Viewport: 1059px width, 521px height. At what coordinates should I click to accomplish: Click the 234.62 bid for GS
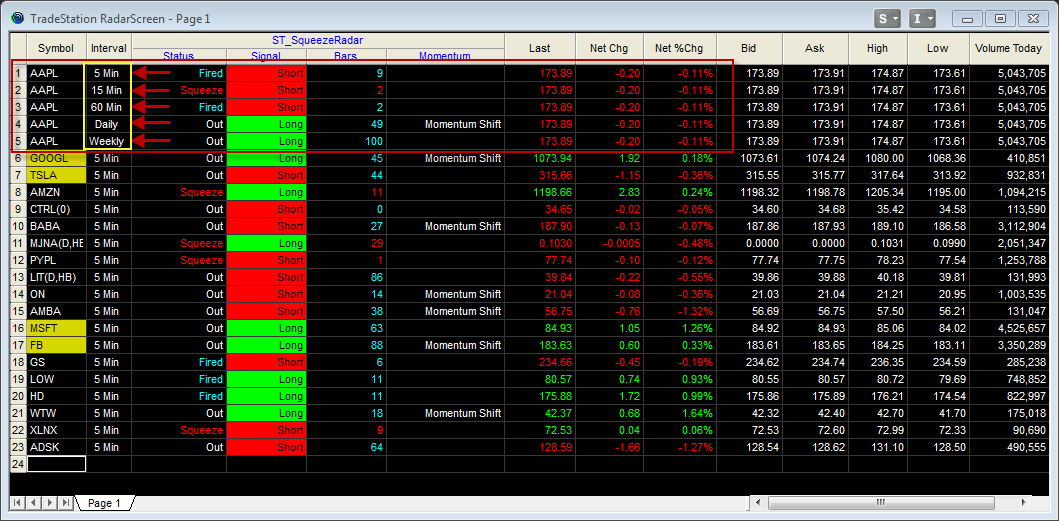748,362
